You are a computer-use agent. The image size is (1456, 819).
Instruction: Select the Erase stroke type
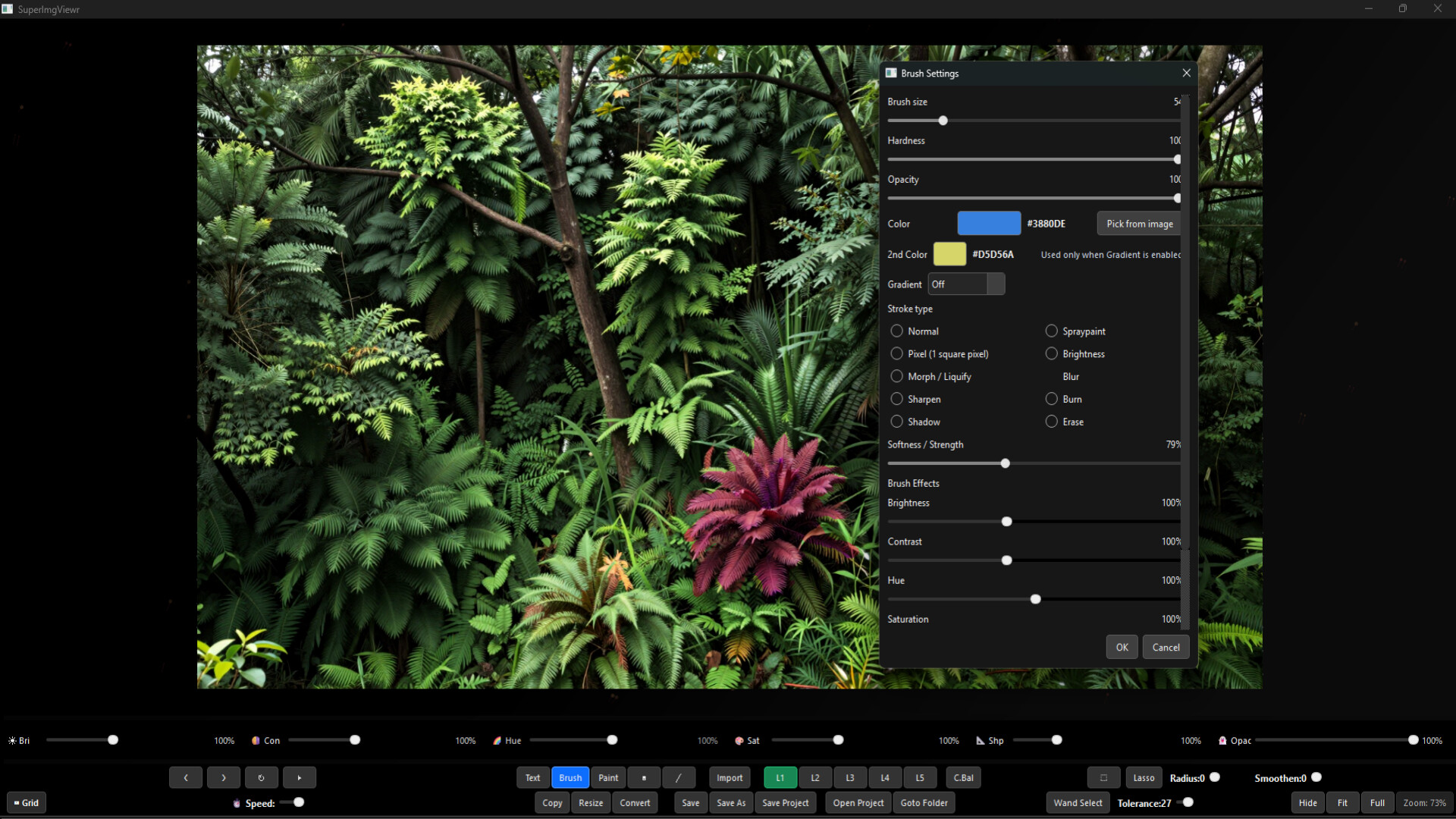[1052, 422]
